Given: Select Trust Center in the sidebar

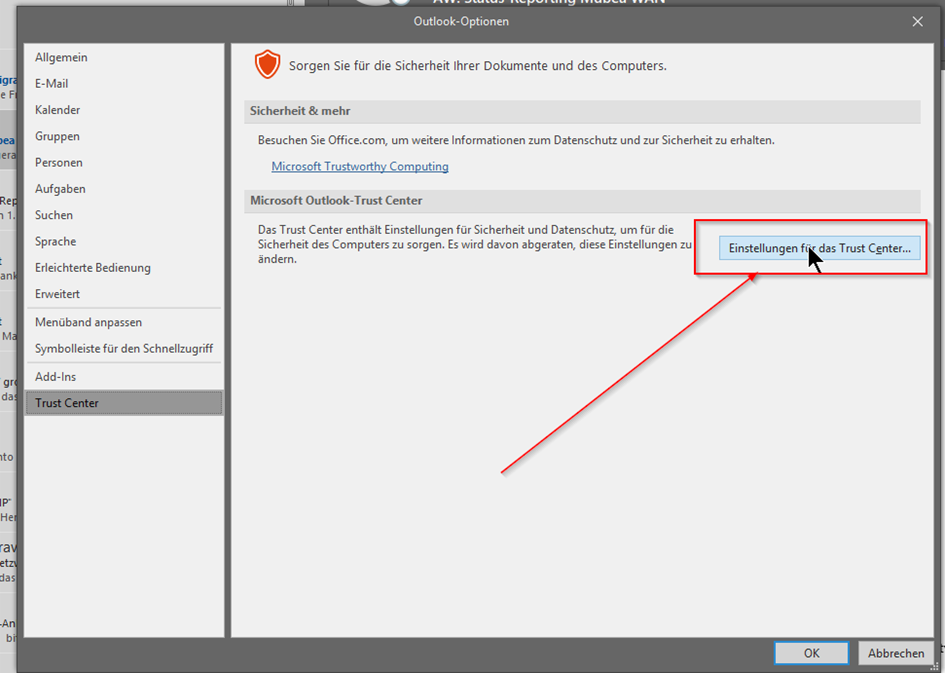Looking at the screenshot, I should coord(124,403).
